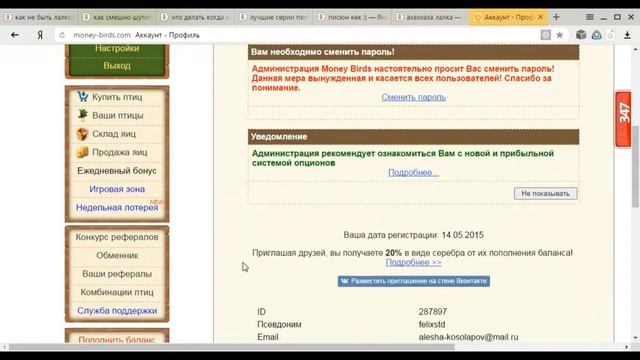Open Настройки in the green menu
The width and height of the screenshot is (640, 360).
pyautogui.click(x=117, y=48)
